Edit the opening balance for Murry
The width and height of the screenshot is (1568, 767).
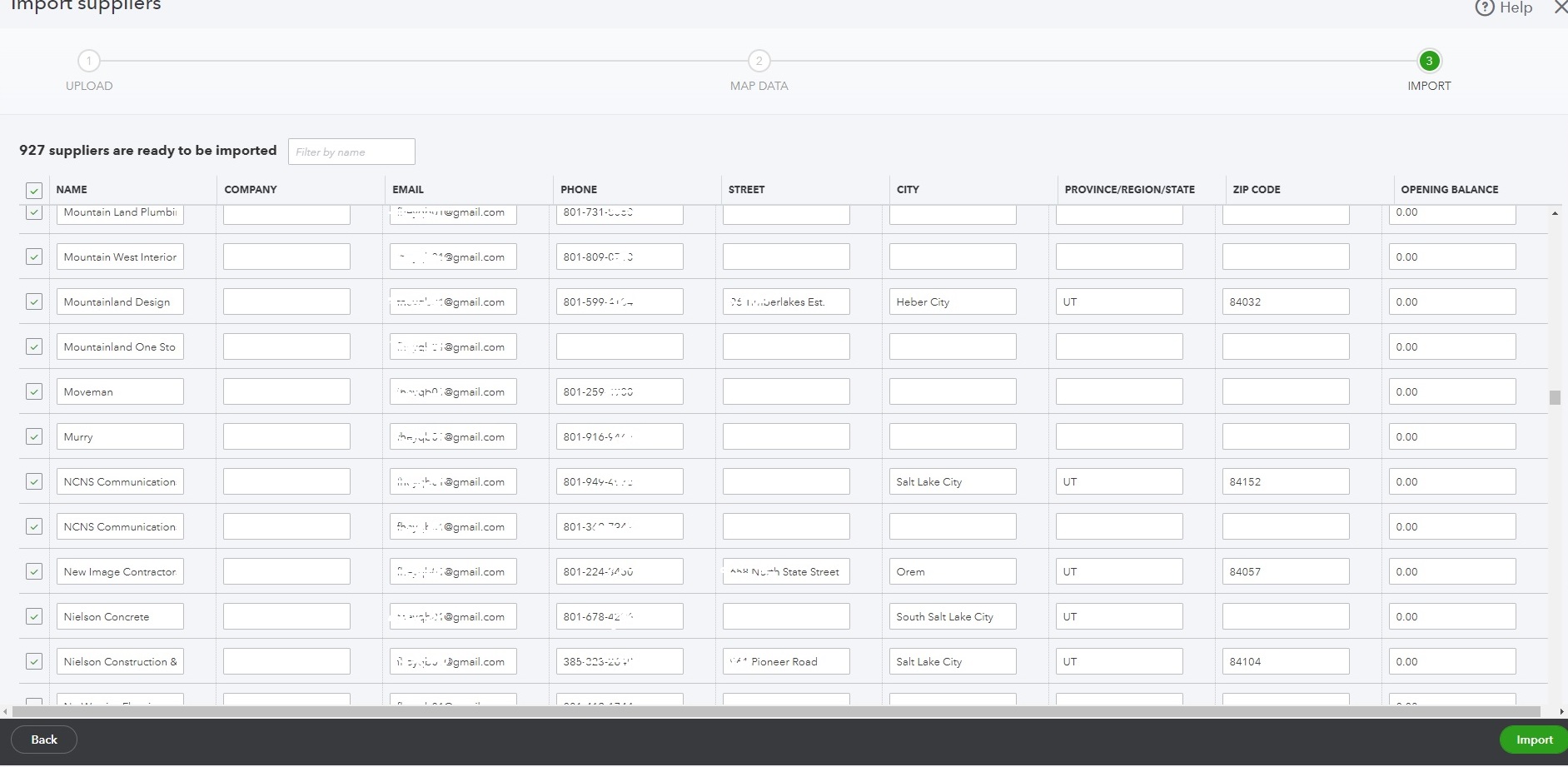[1452, 436]
